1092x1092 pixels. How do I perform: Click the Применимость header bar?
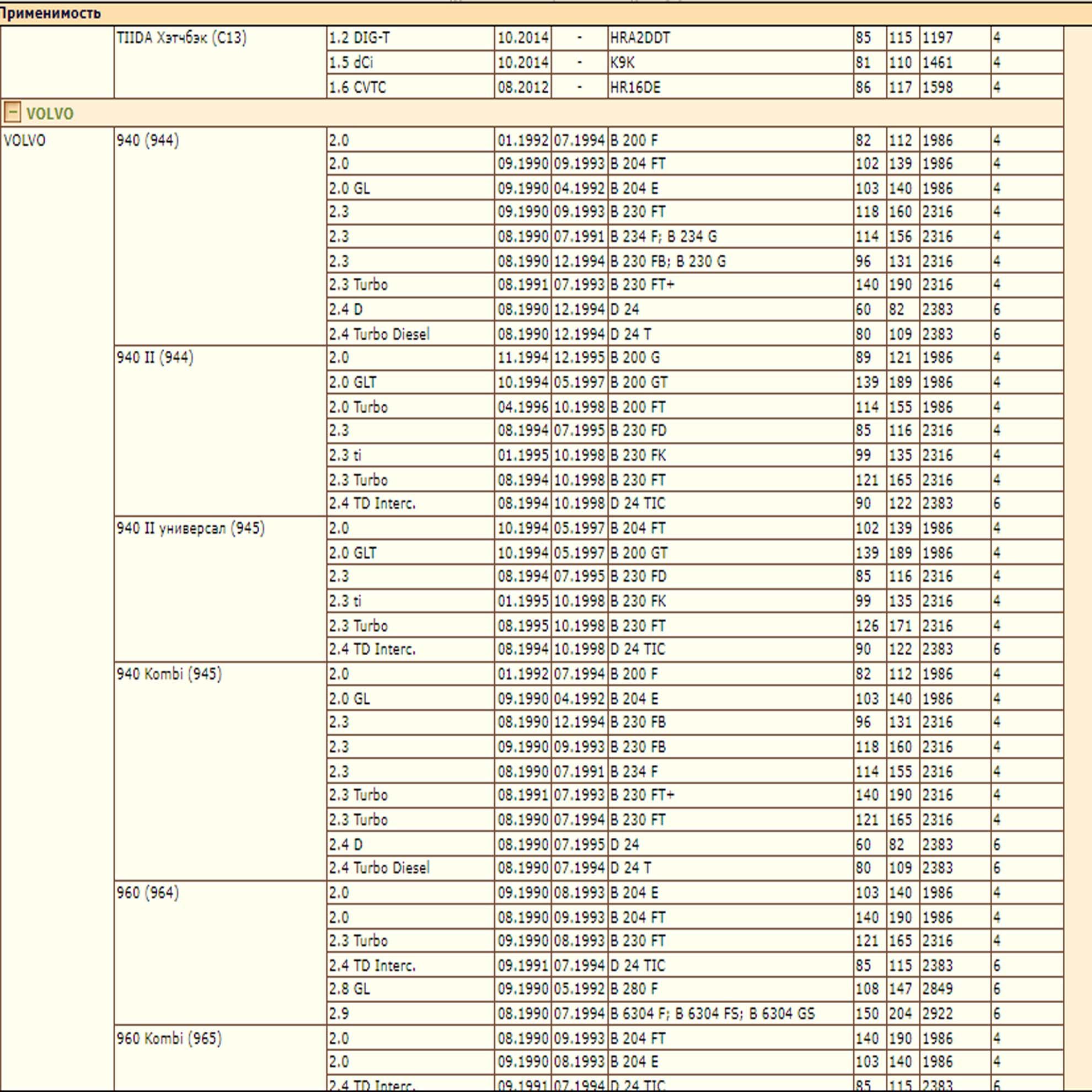tap(546, 13)
